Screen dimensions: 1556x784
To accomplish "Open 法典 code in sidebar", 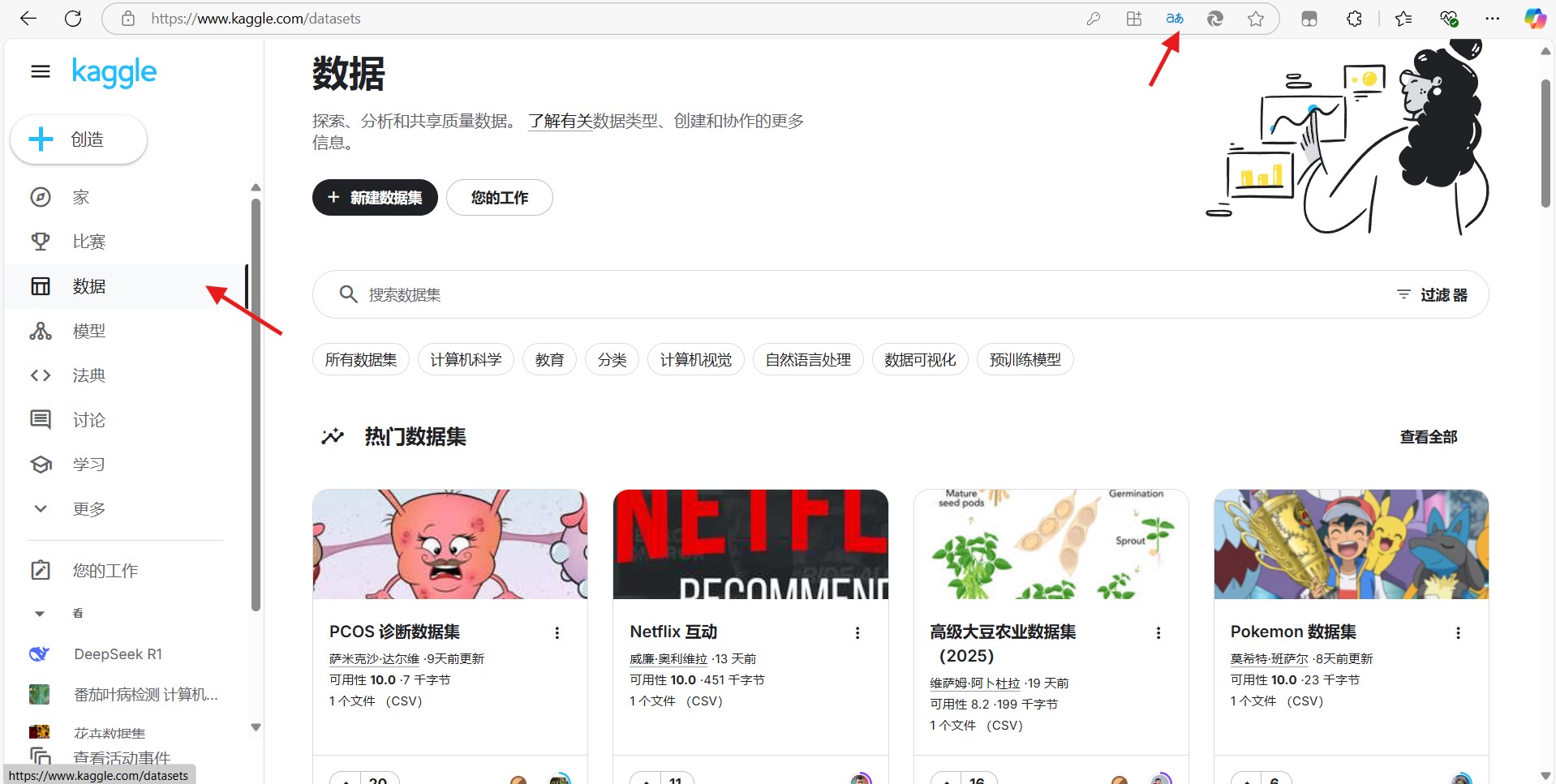I will (126, 375).
